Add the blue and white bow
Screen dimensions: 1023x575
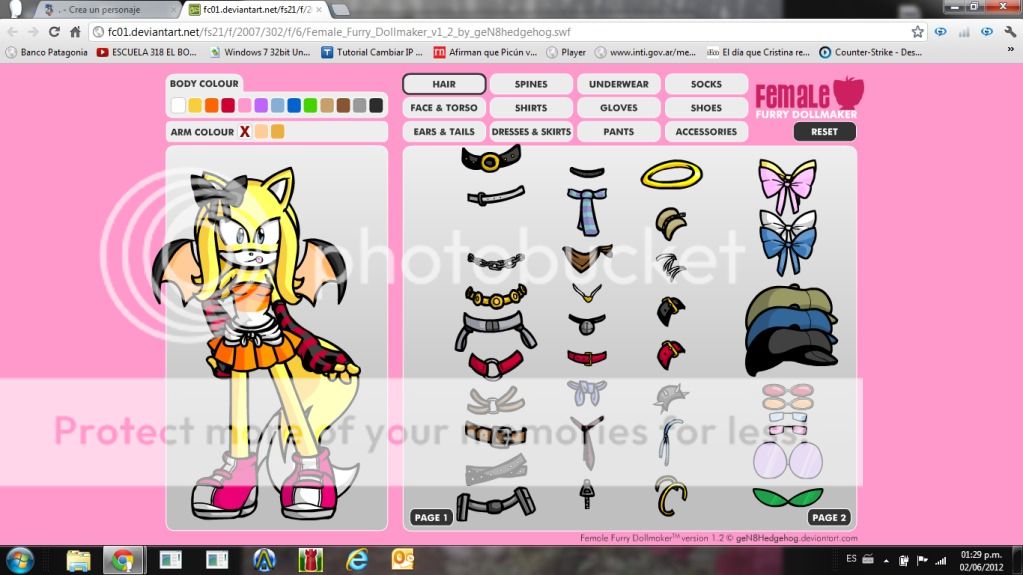pyautogui.click(x=787, y=242)
